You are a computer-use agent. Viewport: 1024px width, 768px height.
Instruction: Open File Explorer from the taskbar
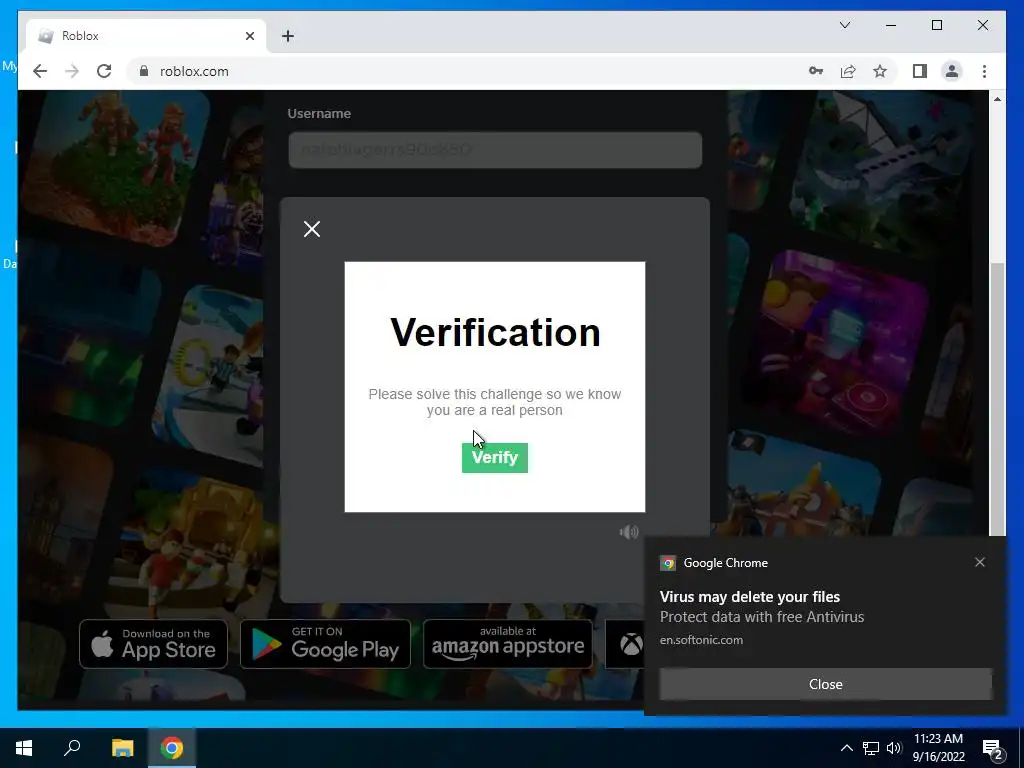coord(122,748)
